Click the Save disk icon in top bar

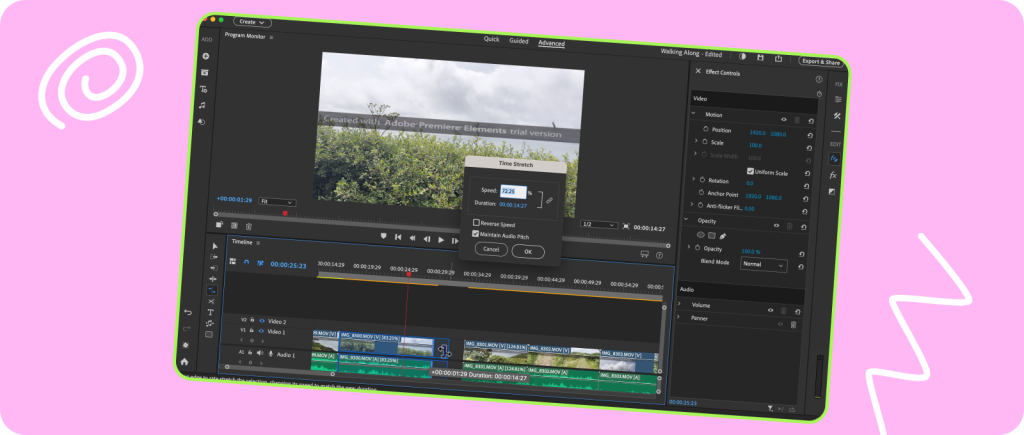(x=760, y=57)
